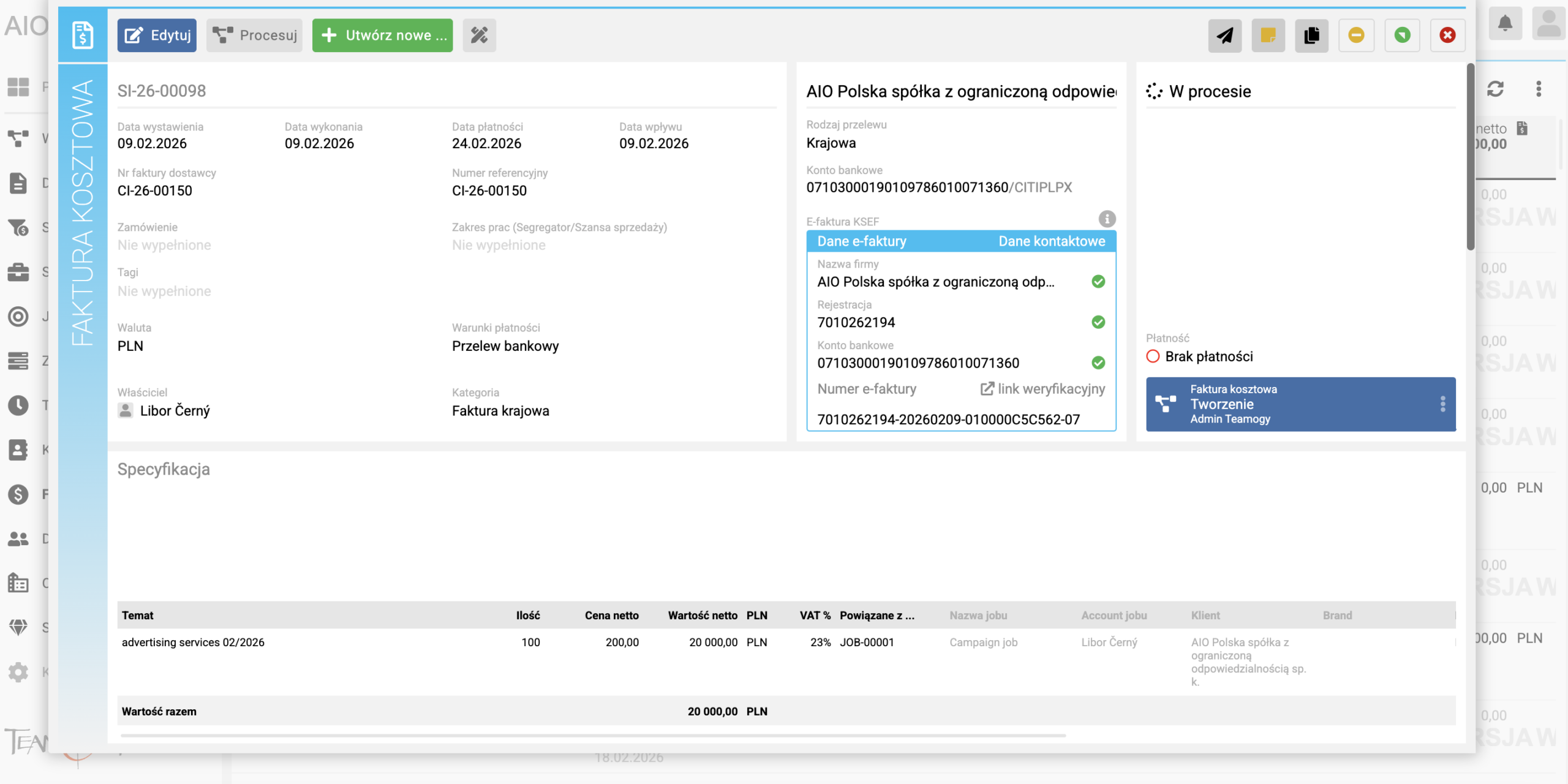Open the notifications bell icon
Screen dimensions: 1568x784
click(1505, 24)
